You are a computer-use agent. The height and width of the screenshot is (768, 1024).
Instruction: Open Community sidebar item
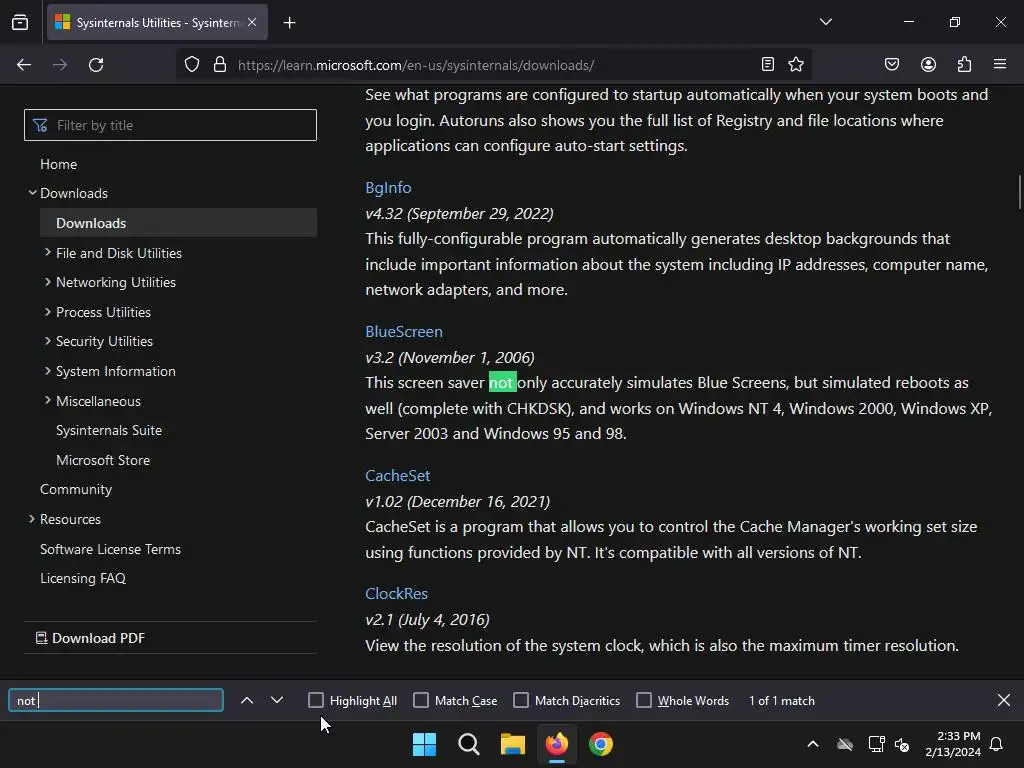point(76,490)
